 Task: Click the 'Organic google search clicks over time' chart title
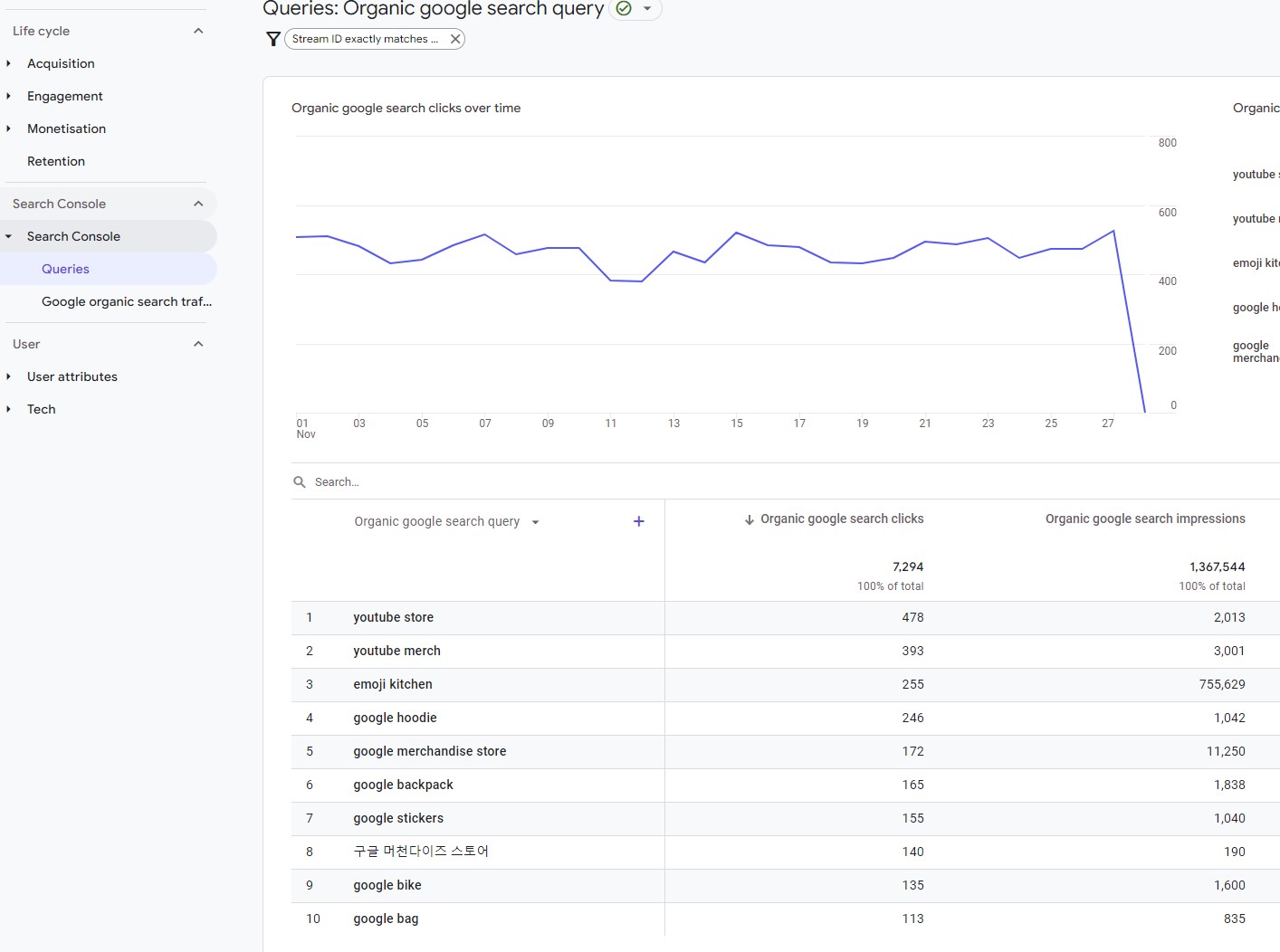406,108
